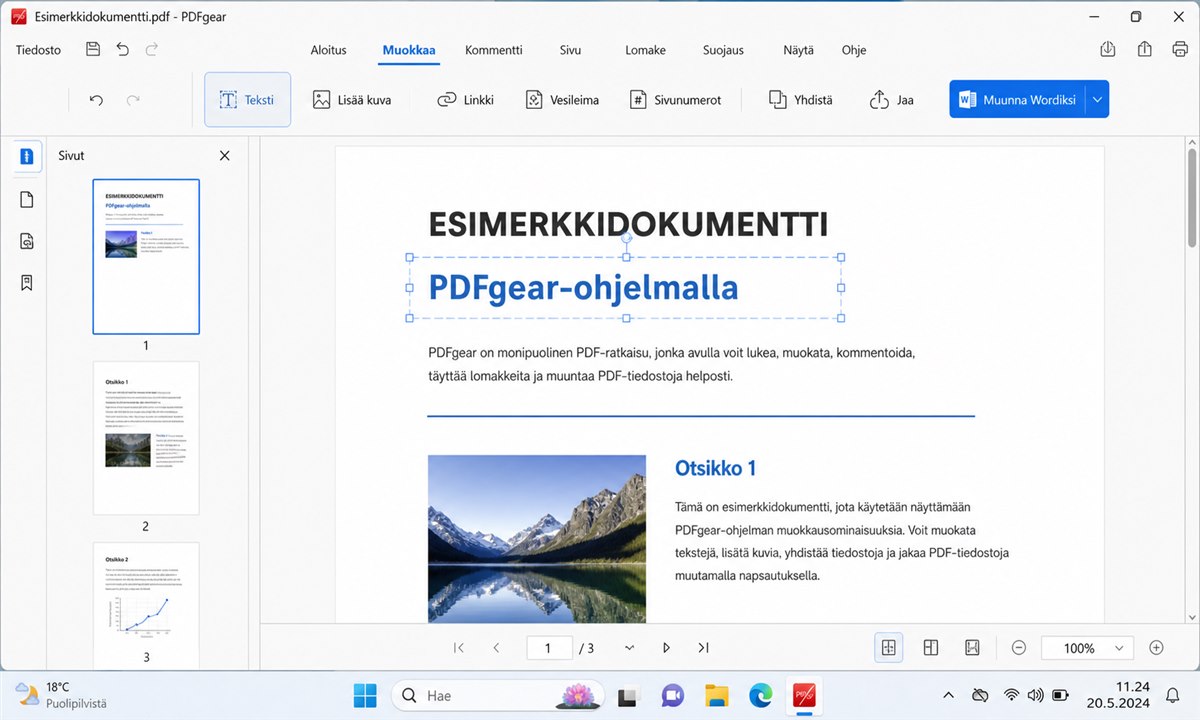Select page 2 thumbnail
Viewport: 1200px width, 720px height.
point(146,438)
